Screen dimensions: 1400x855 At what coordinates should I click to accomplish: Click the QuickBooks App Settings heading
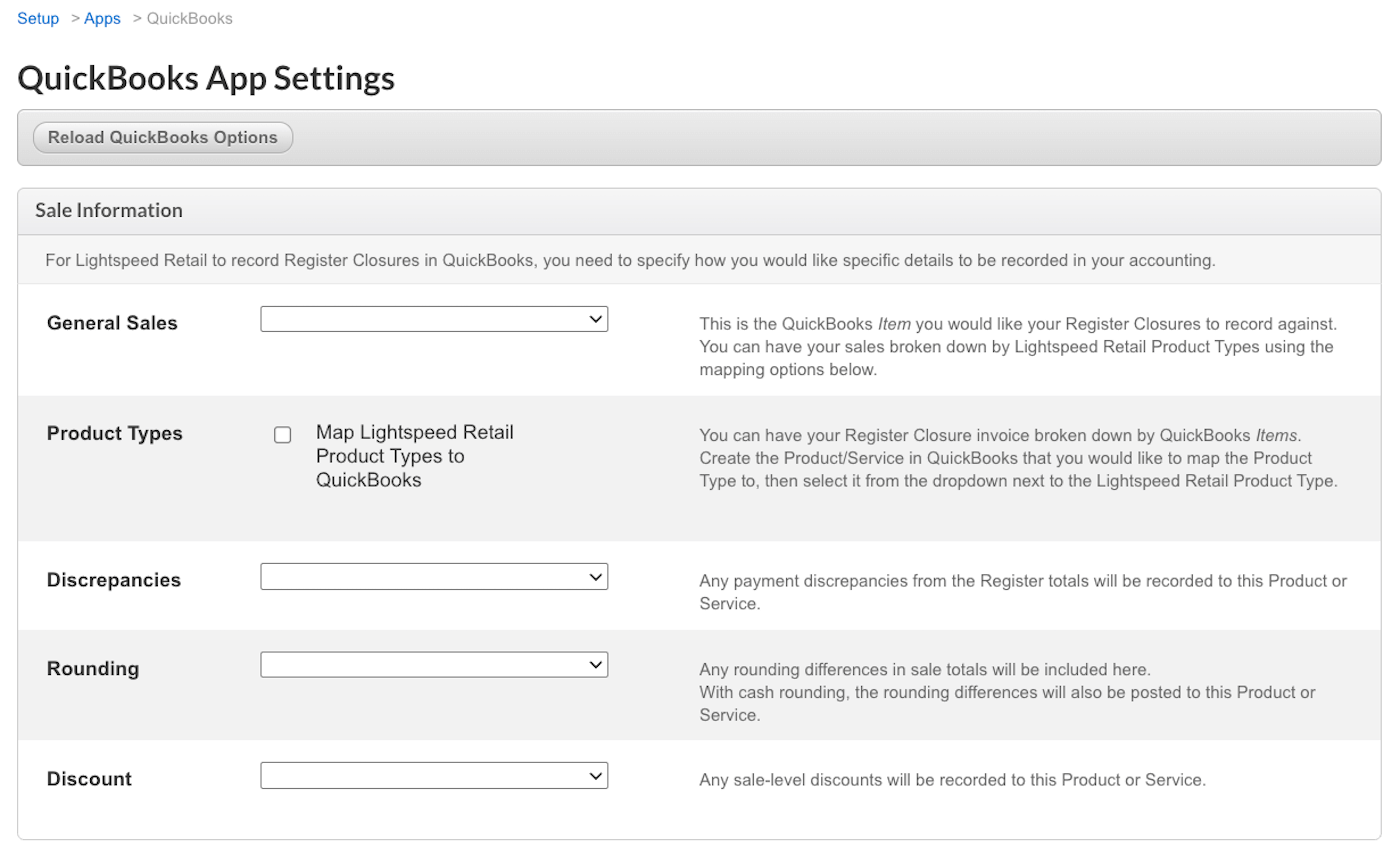pyautogui.click(x=206, y=78)
